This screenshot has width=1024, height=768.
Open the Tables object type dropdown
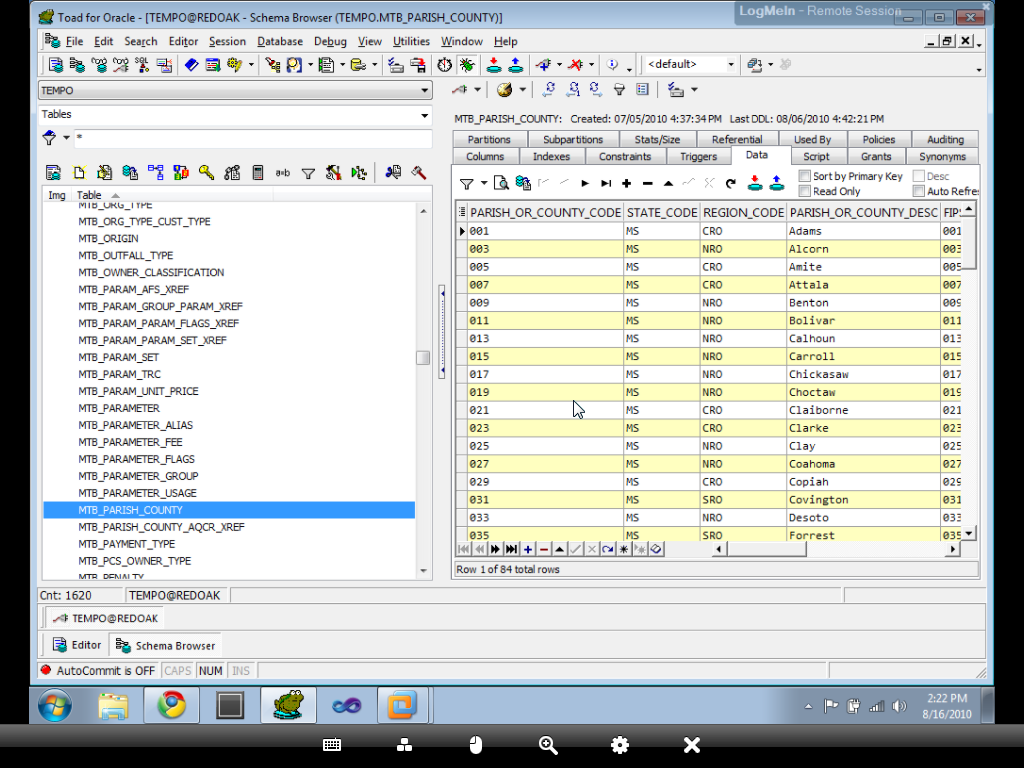point(424,115)
